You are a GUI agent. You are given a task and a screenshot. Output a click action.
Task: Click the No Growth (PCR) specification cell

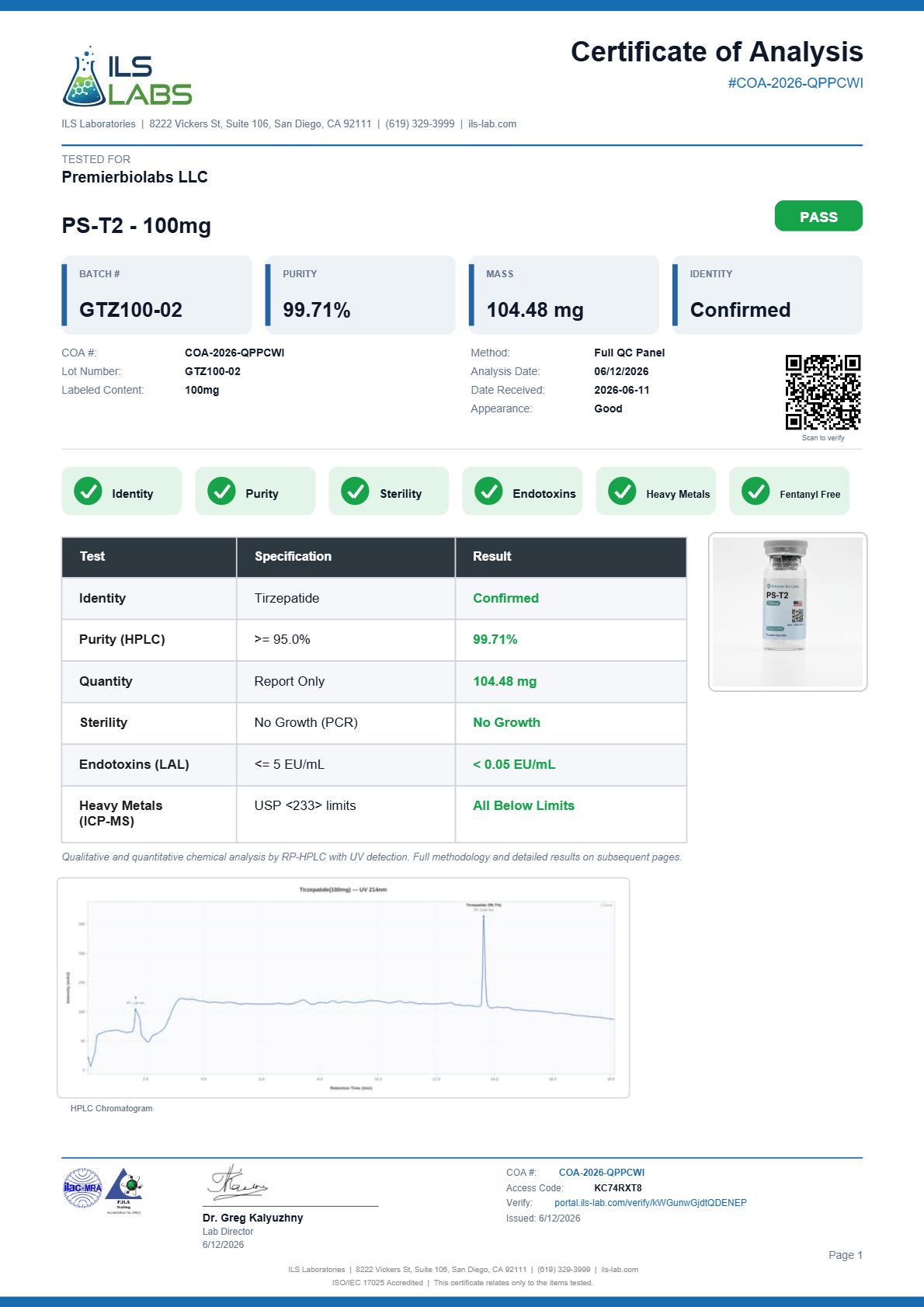[x=346, y=723]
